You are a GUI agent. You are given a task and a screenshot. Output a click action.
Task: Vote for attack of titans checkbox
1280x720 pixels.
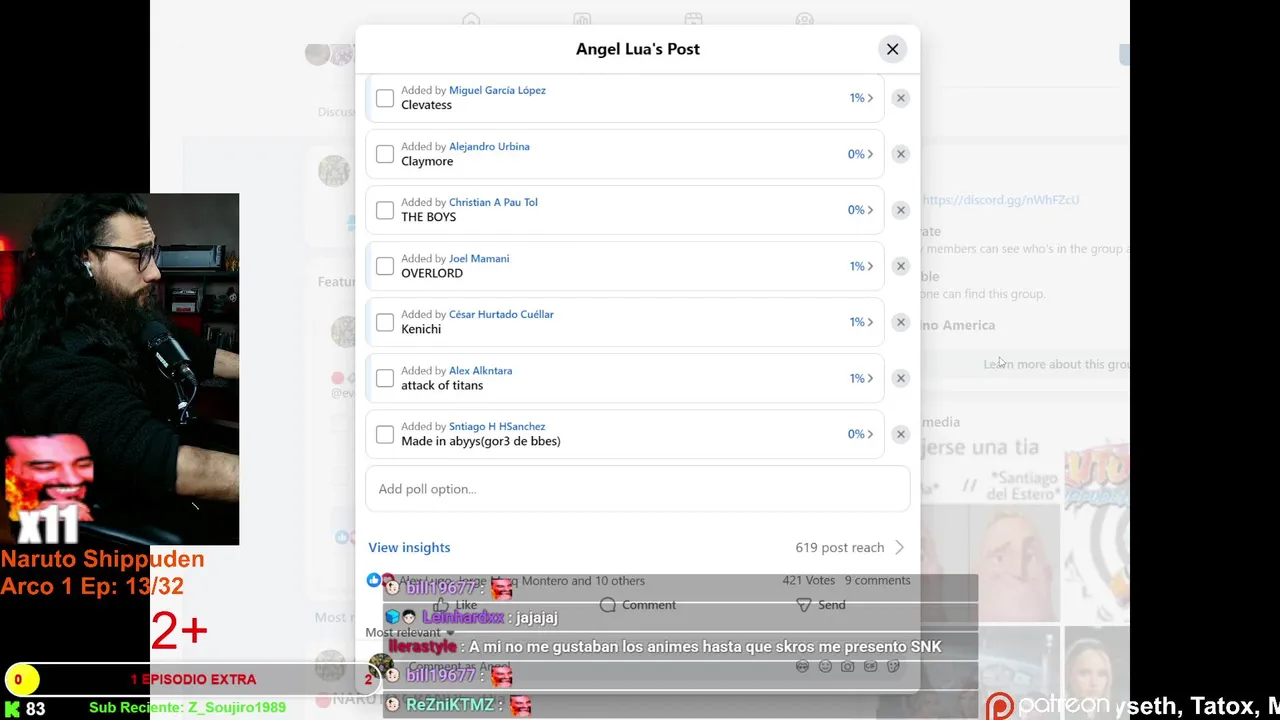(385, 378)
